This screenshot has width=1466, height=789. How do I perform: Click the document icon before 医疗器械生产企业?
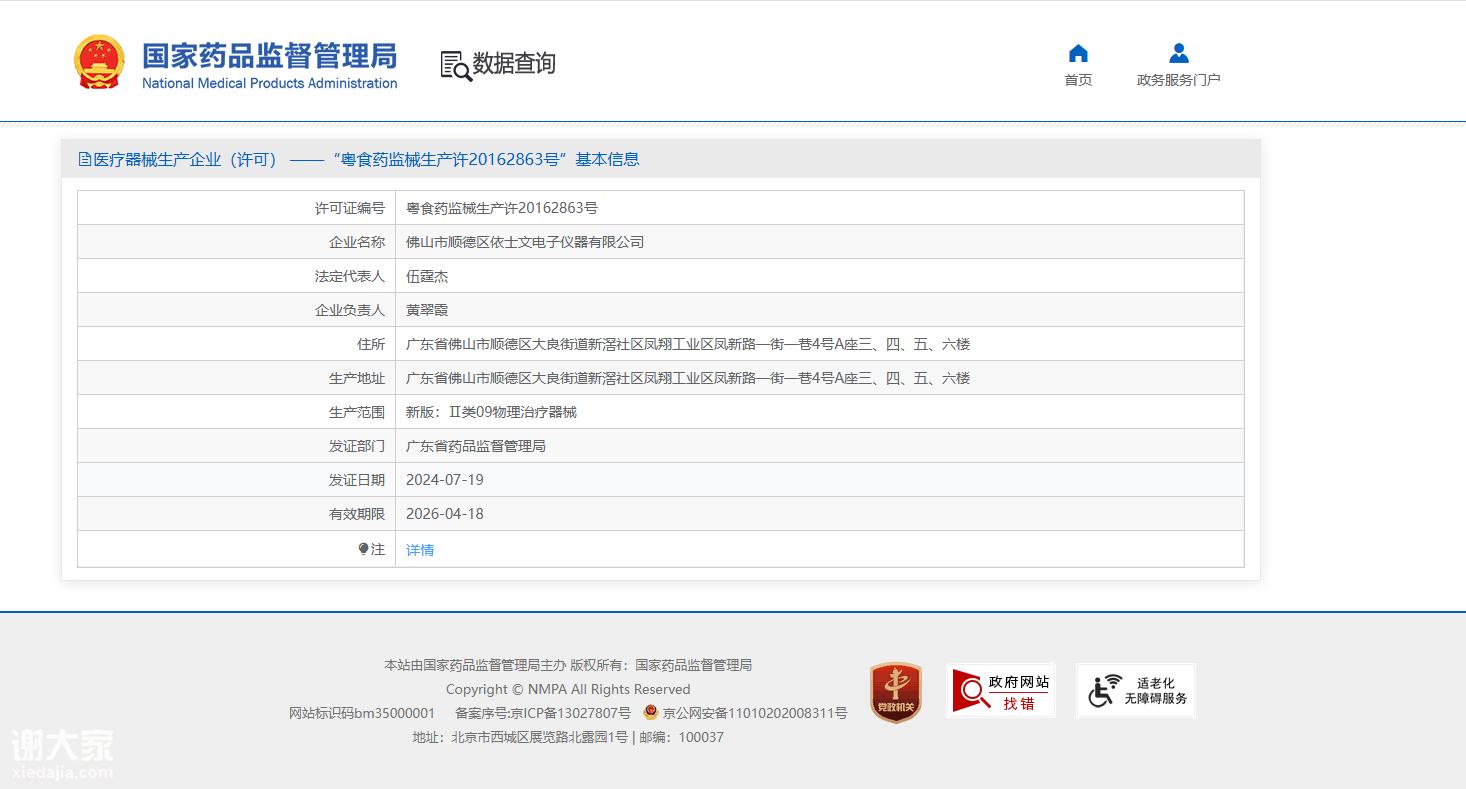[85, 160]
